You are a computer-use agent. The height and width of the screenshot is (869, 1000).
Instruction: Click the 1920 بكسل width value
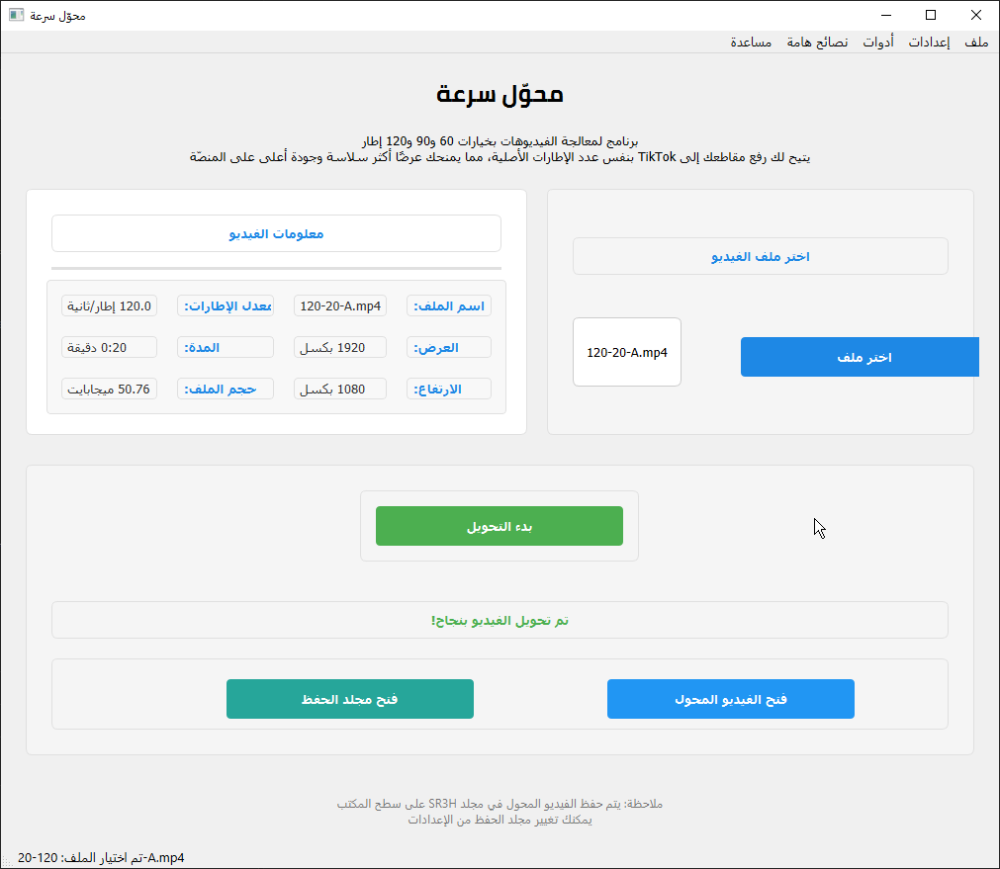[x=340, y=348]
